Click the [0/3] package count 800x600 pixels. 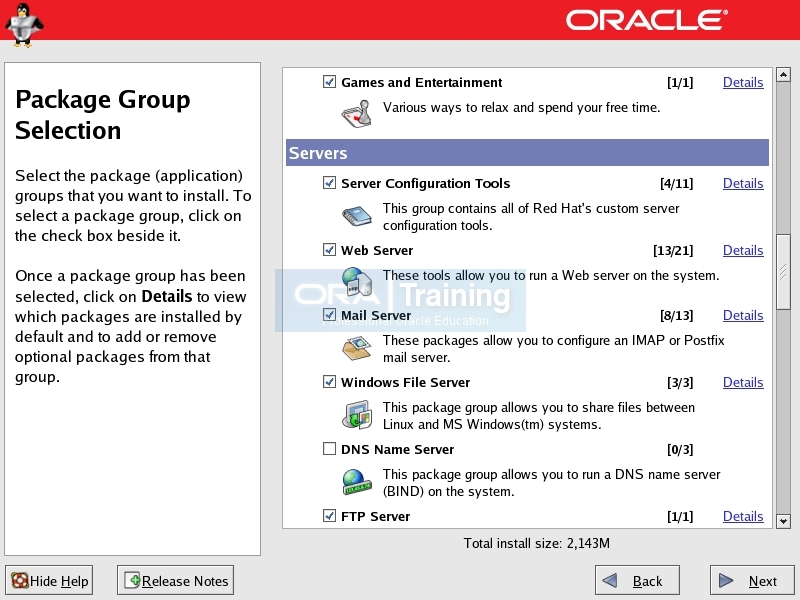[x=680, y=449]
